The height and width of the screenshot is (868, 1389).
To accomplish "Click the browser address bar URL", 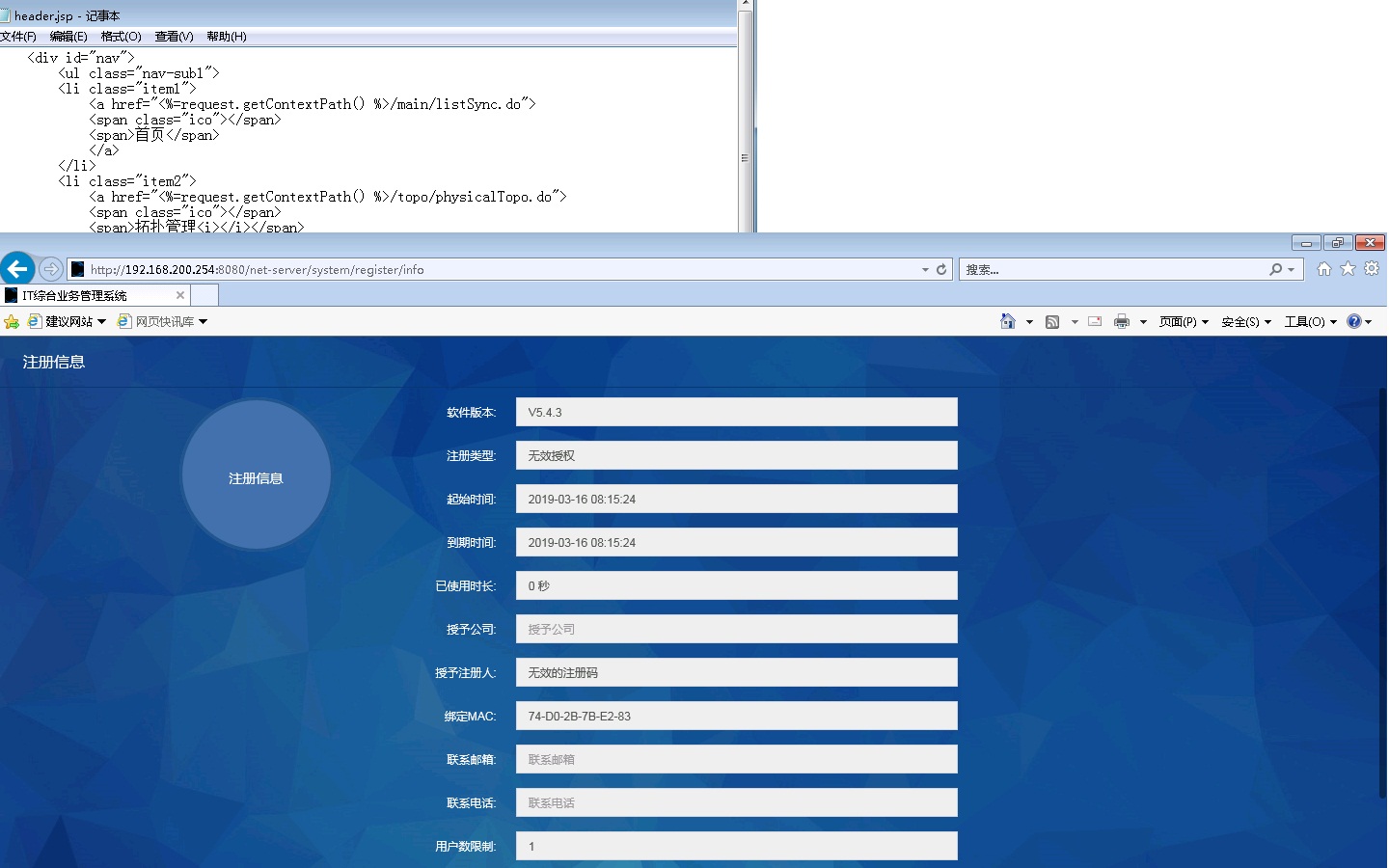I will (482, 270).
